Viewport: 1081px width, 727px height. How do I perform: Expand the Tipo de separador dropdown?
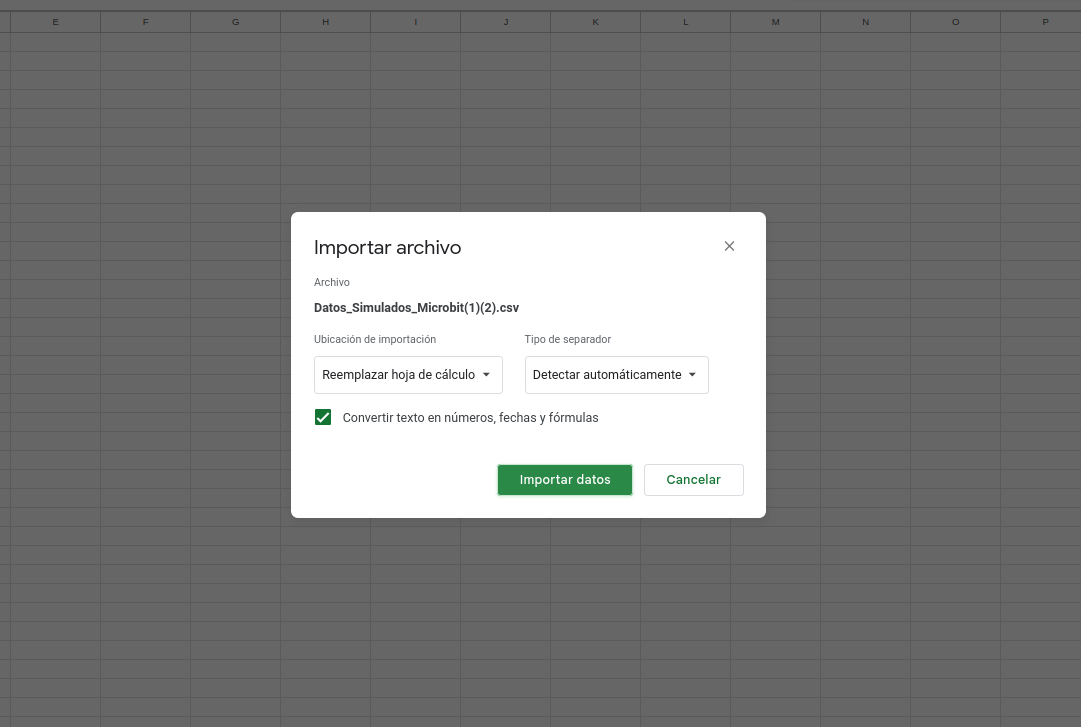tap(616, 375)
